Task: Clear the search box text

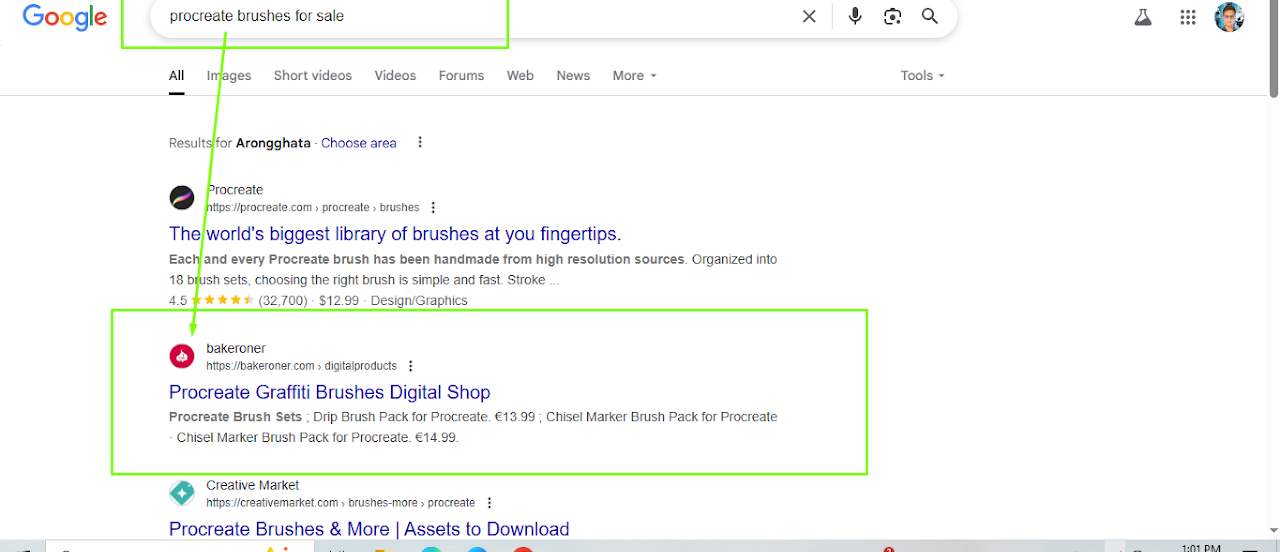Action: 809,16
